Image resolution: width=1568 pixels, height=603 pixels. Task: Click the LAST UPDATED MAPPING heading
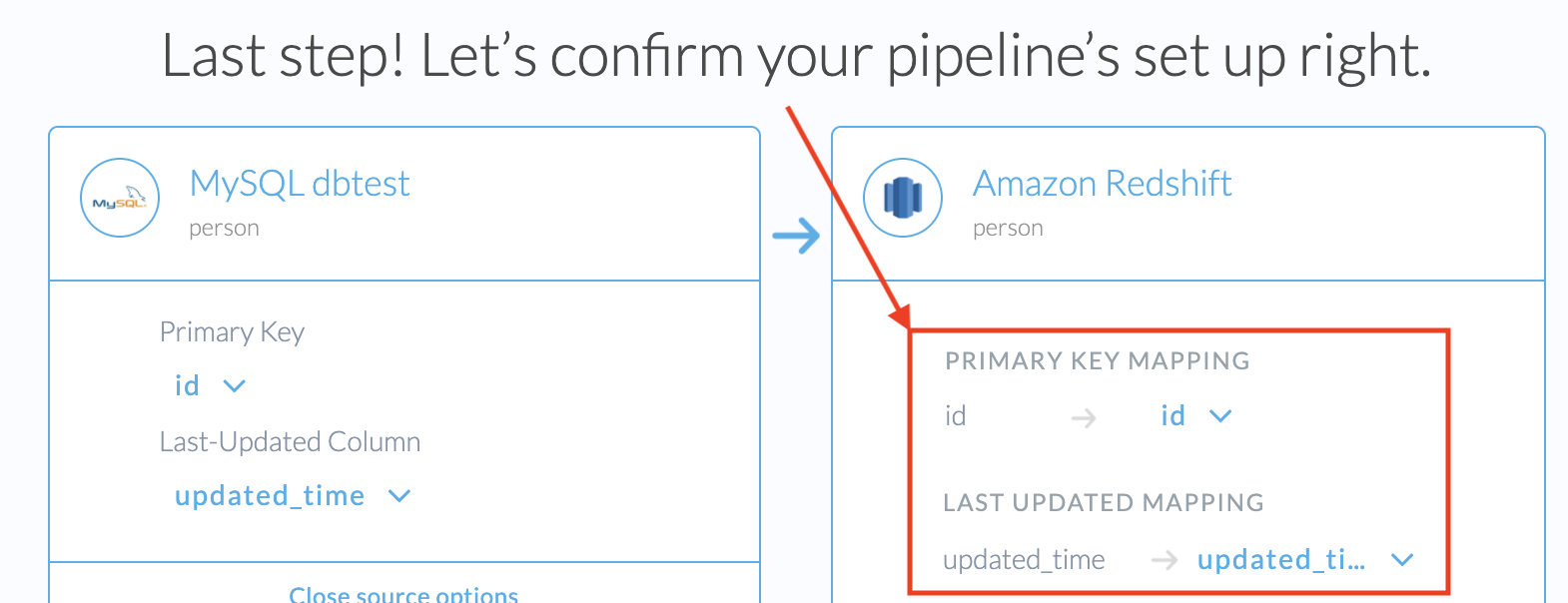click(x=1103, y=503)
